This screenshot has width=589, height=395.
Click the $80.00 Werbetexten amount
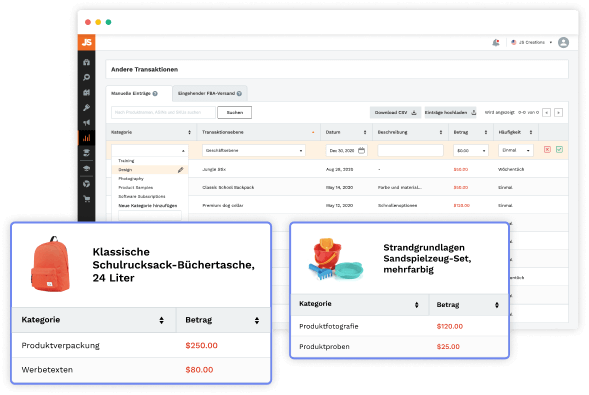tap(199, 370)
